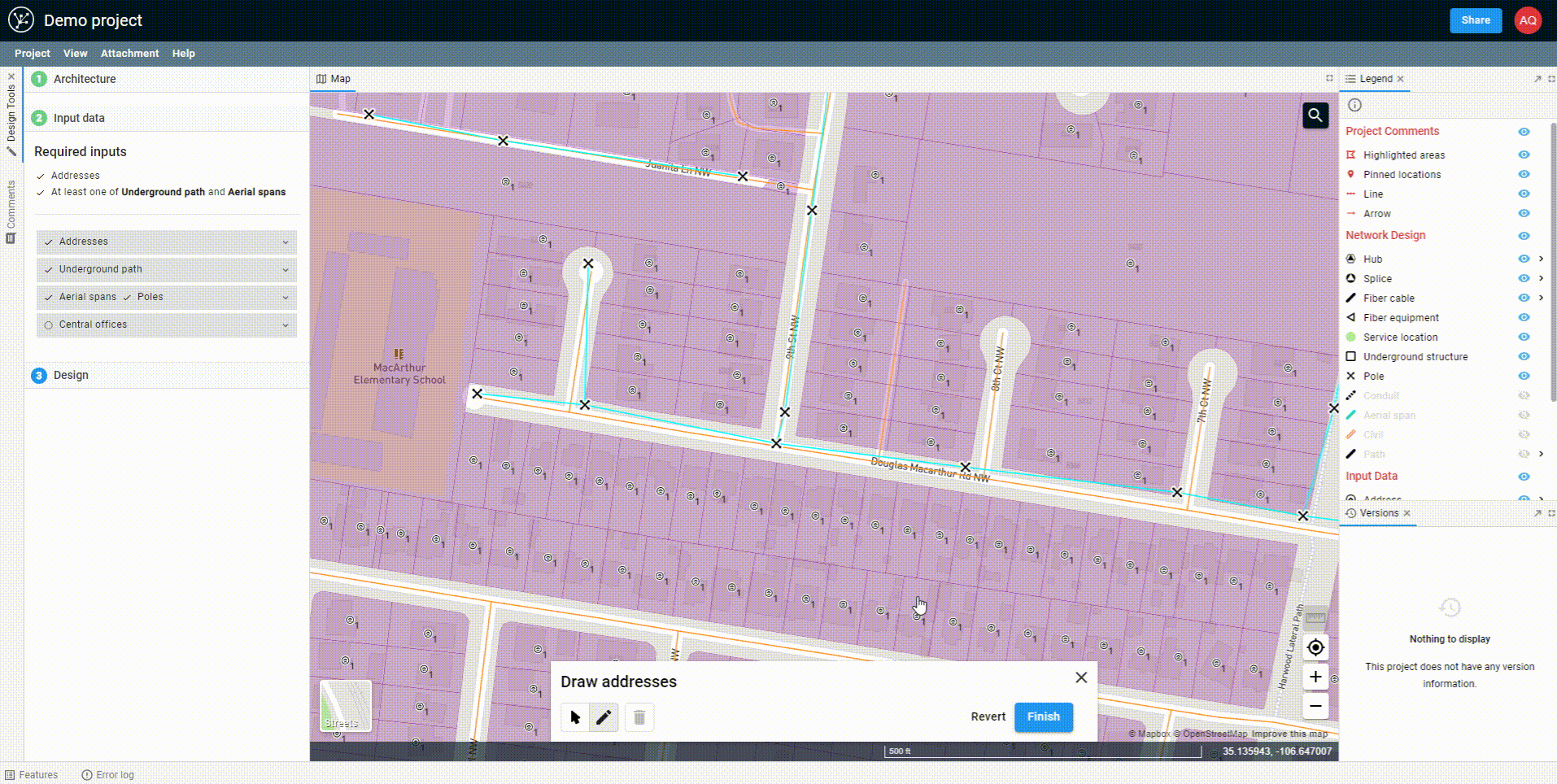Screen dimensions: 1557x784
Task: Click the Highlighted areas symbol
Action: [1351, 155]
